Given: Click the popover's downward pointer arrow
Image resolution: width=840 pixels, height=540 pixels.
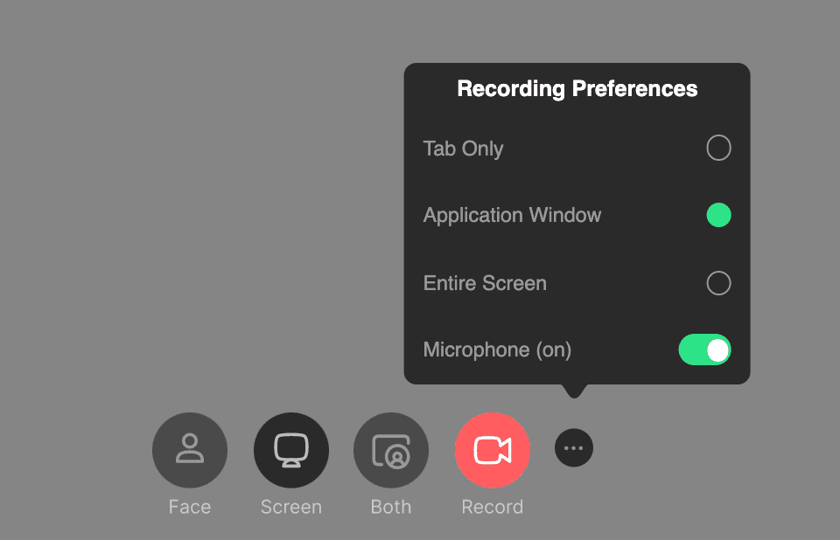Looking at the screenshot, I should (x=573, y=390).
